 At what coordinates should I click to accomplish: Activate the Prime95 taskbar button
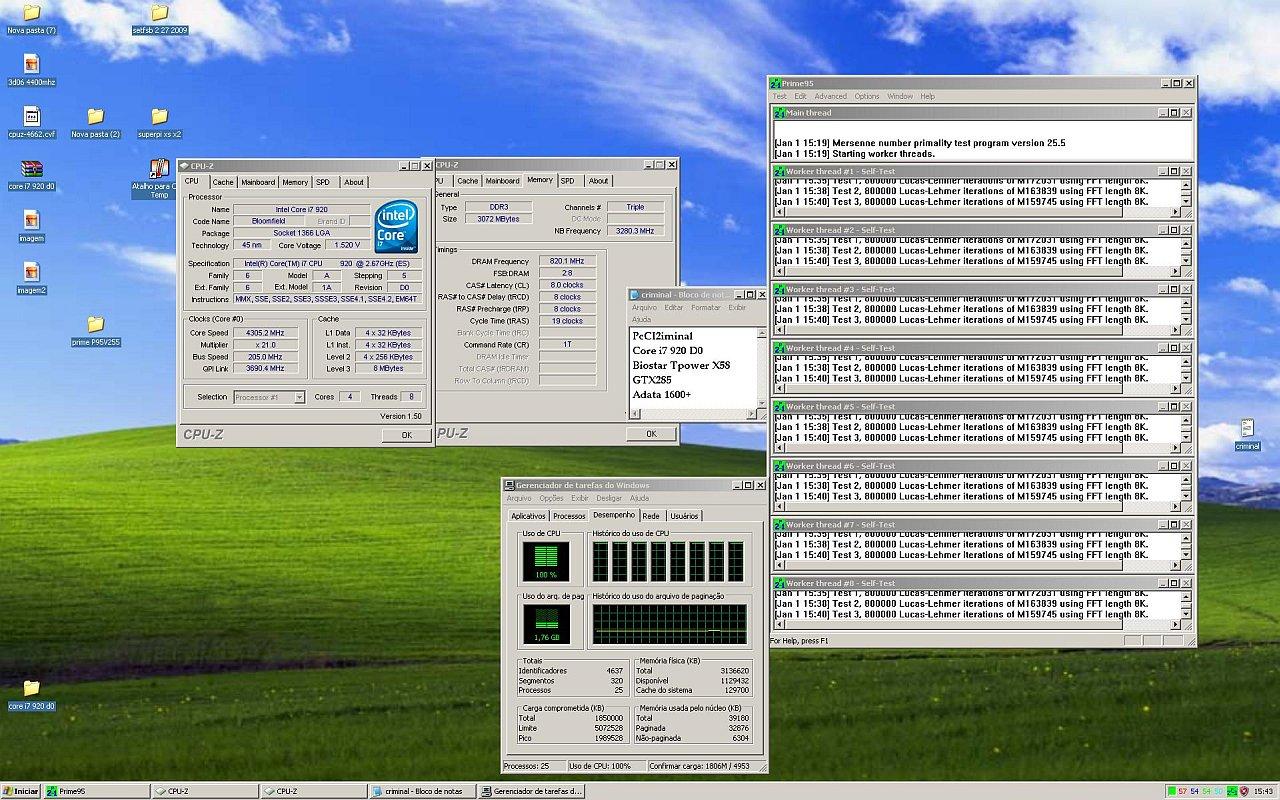click(x=97, y=791)
